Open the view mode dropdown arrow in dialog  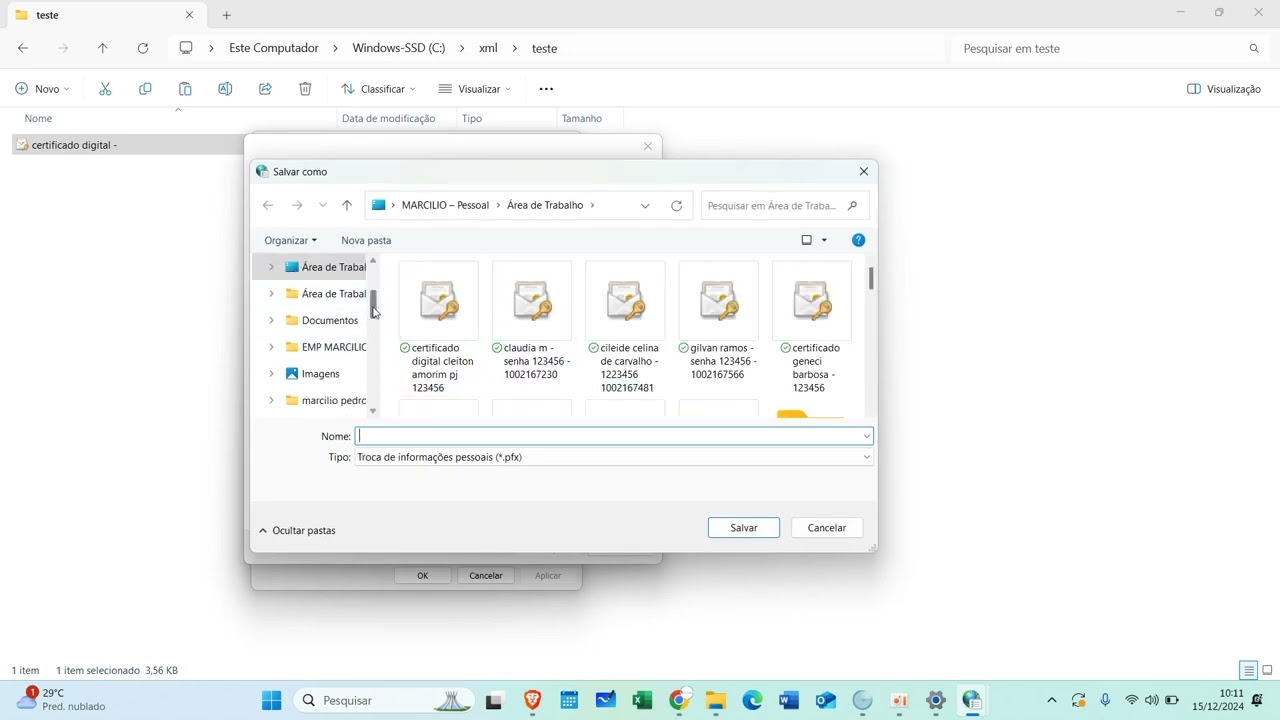(x=824, y=240)
